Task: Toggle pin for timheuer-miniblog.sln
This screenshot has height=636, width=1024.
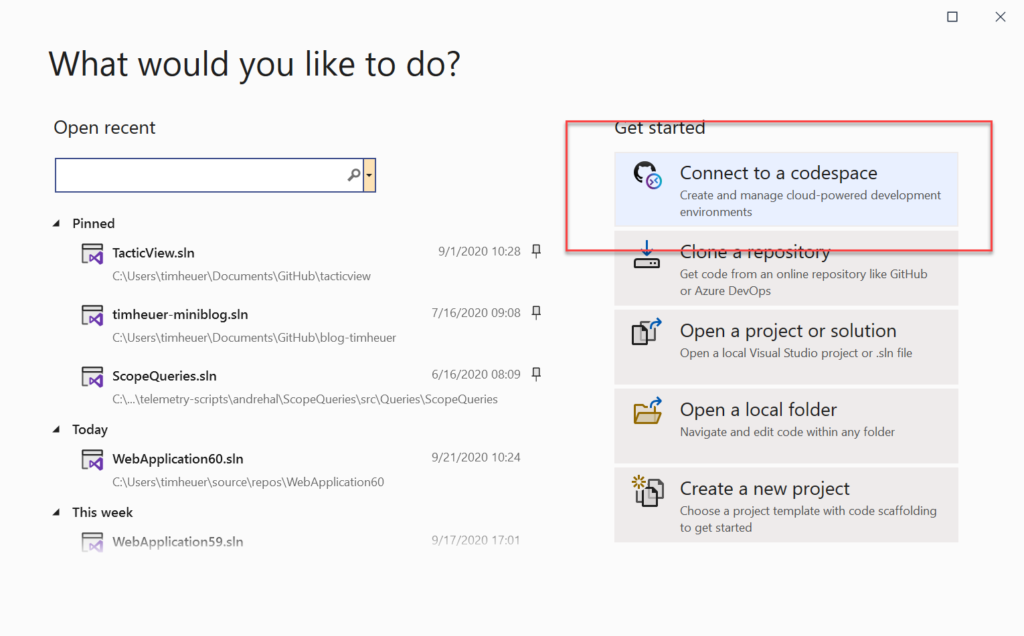Action: coord(536,313)
